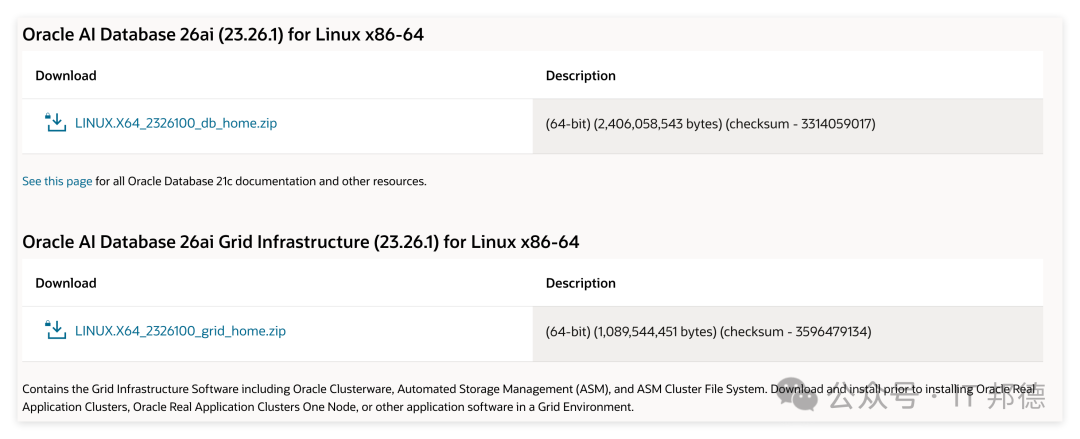Click the paragraph describing Grid Infrastructure Software

click(529, 398)
